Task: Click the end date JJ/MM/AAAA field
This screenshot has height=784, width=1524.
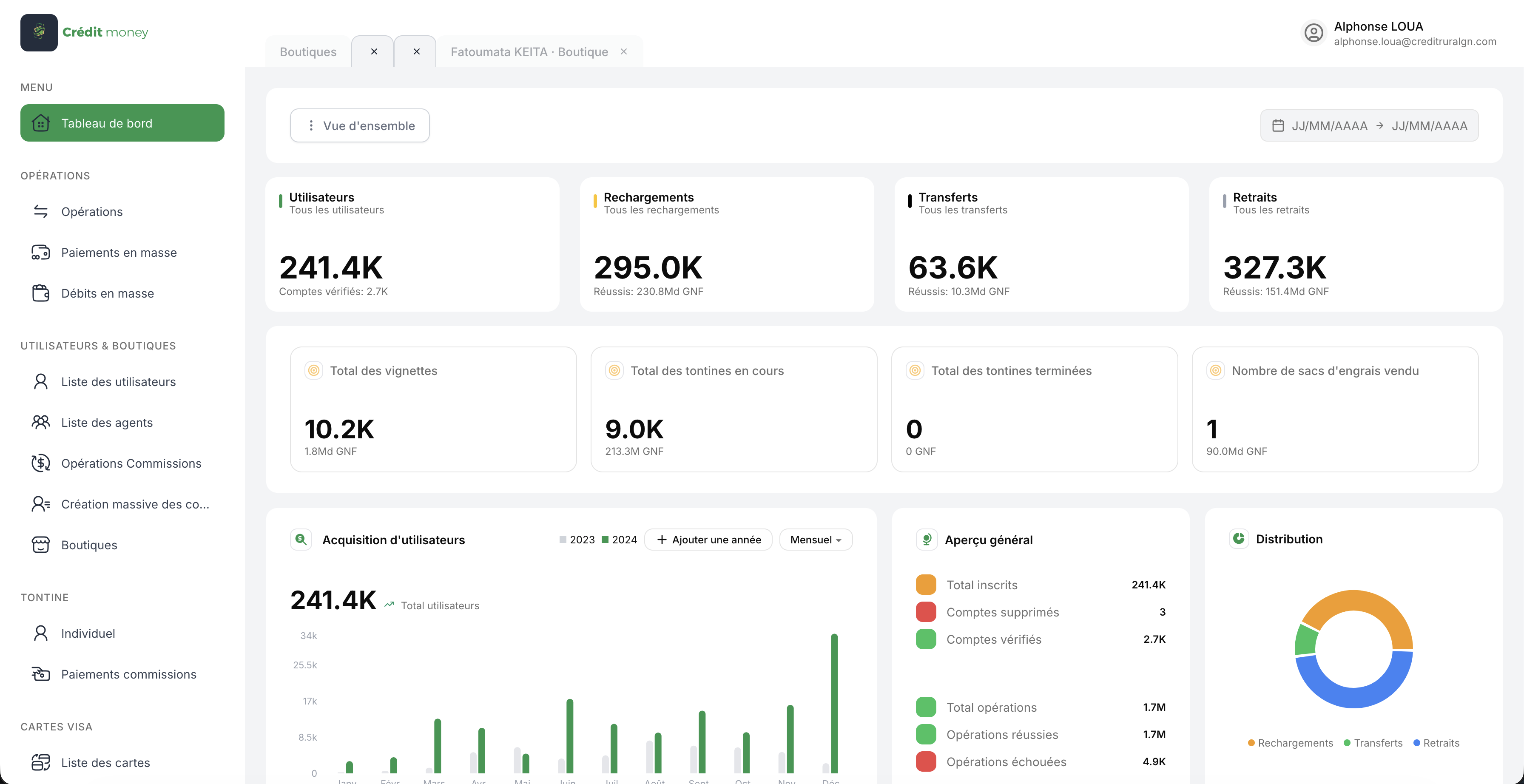Action: coord(1429,125)
